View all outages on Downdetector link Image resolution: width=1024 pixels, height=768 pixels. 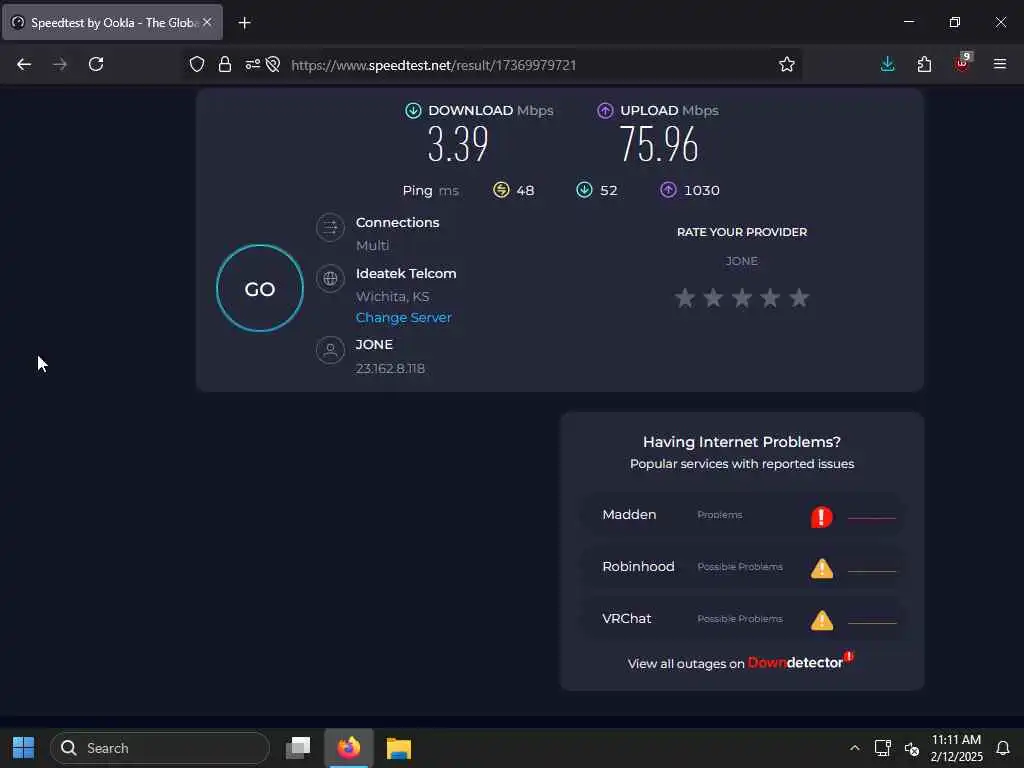point(741,662)
